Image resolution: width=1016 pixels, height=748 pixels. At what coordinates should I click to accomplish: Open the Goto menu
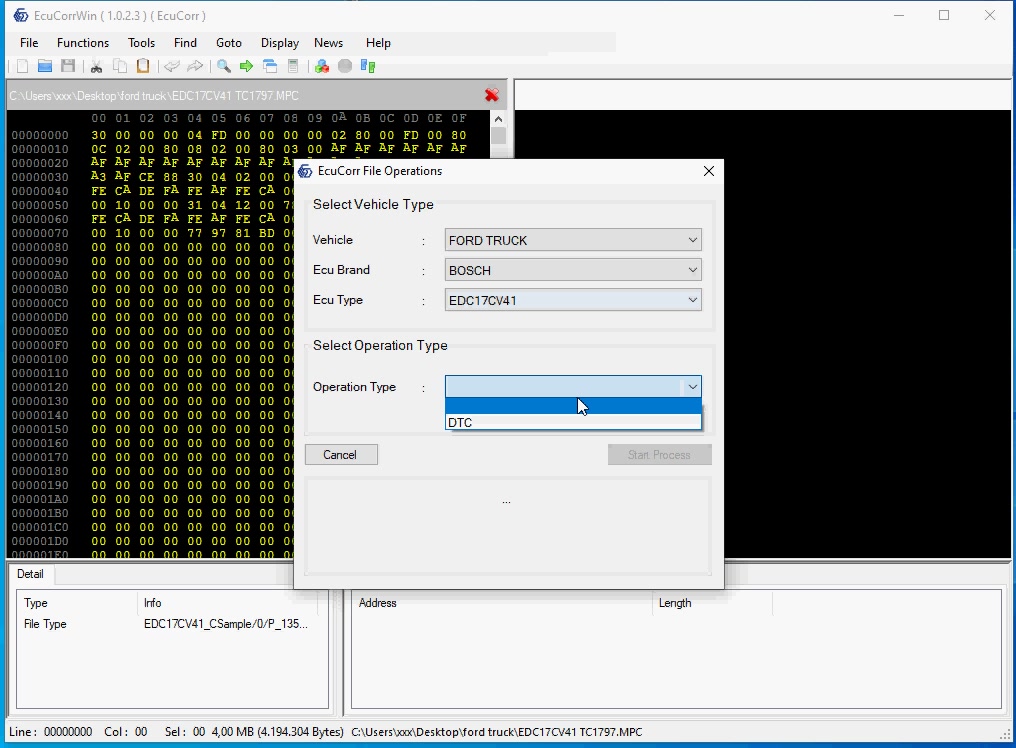tap(229, 43)
